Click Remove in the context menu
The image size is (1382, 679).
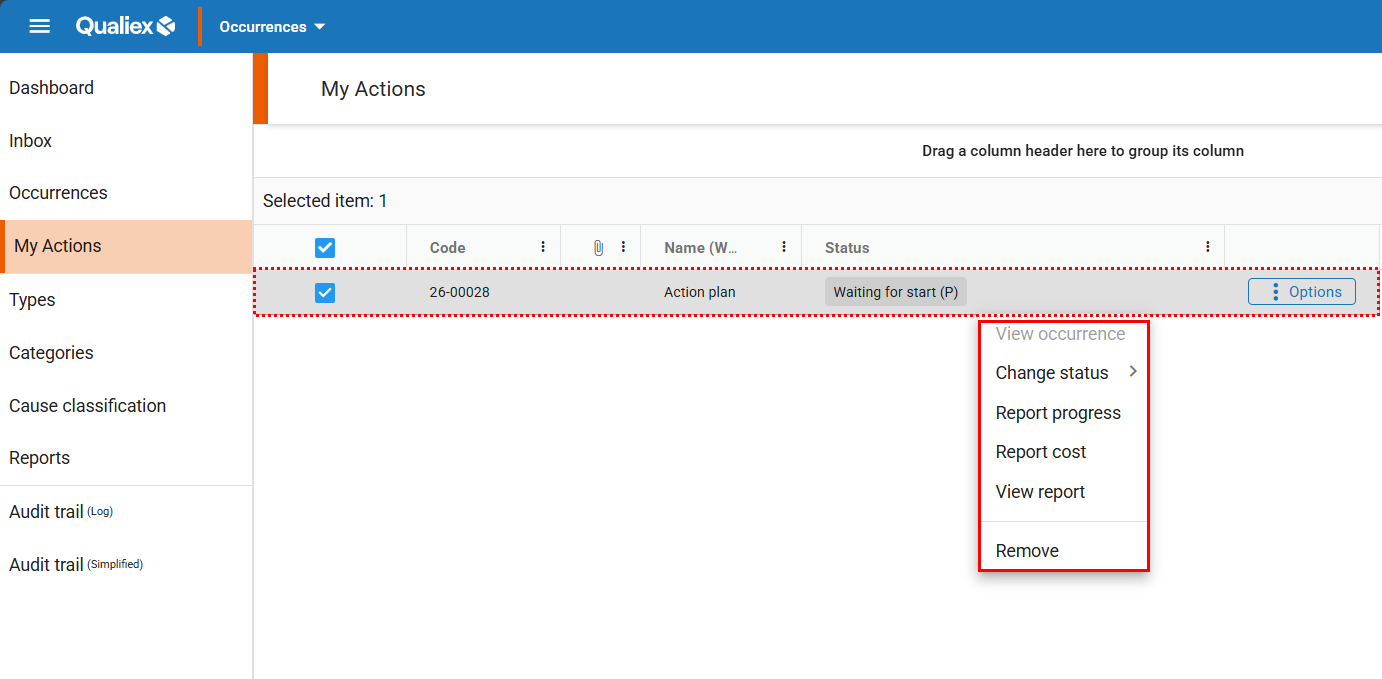coord(1027,551)
